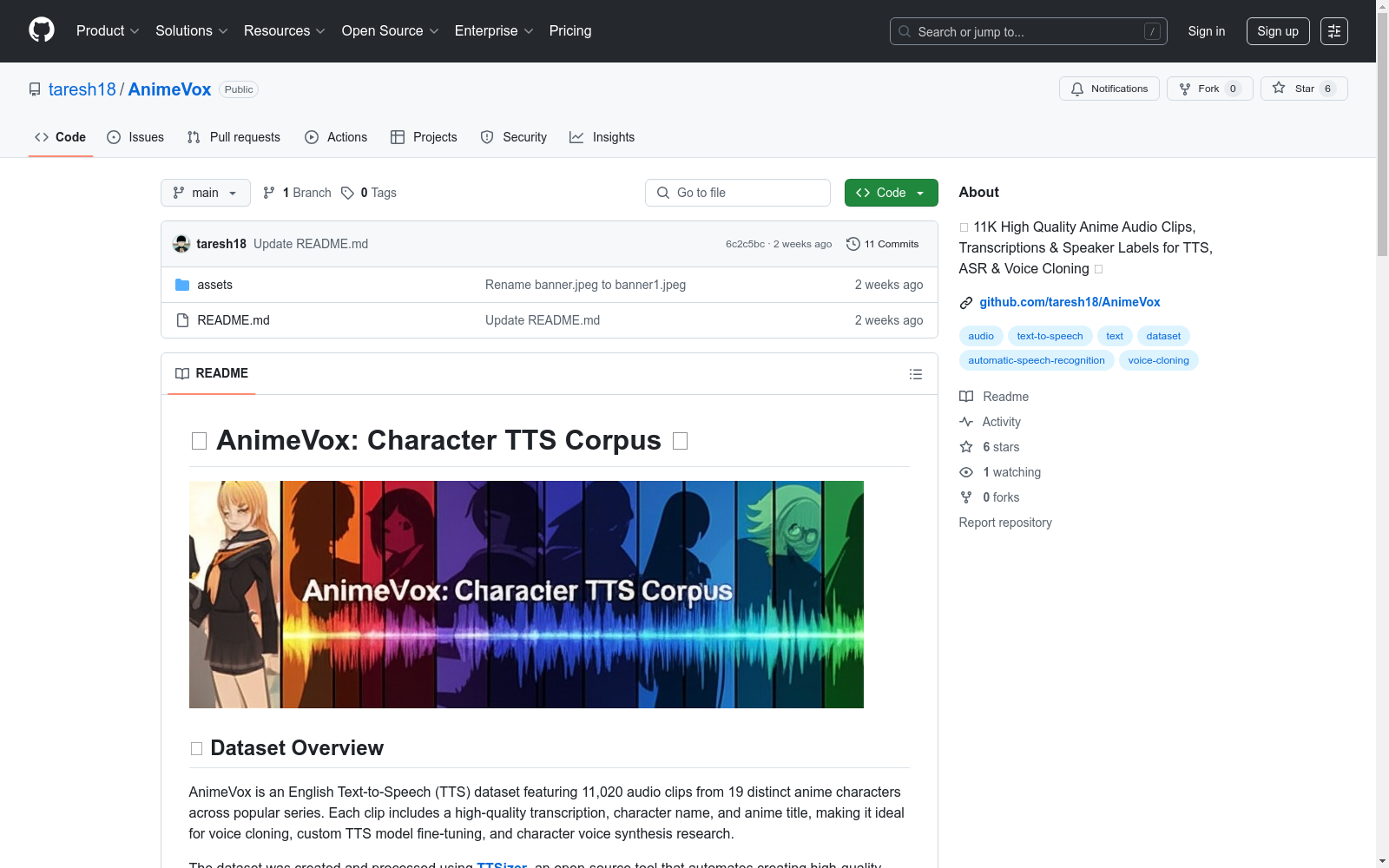
Task: Open github.com/taresh18/AnimeVox link
Action: tap(1070, 302)
